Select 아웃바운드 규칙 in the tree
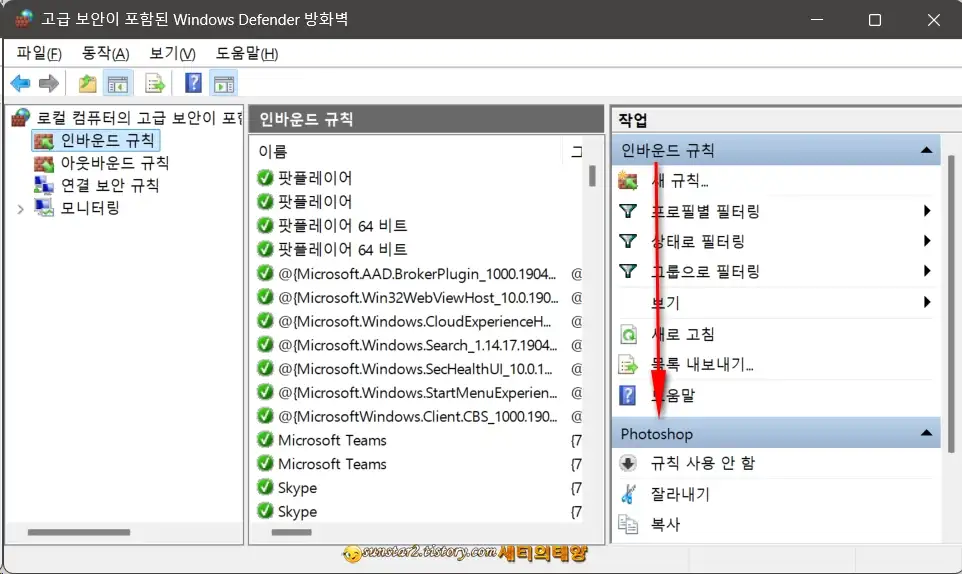The height and width of the screenshot is (574, 962). 115,163
